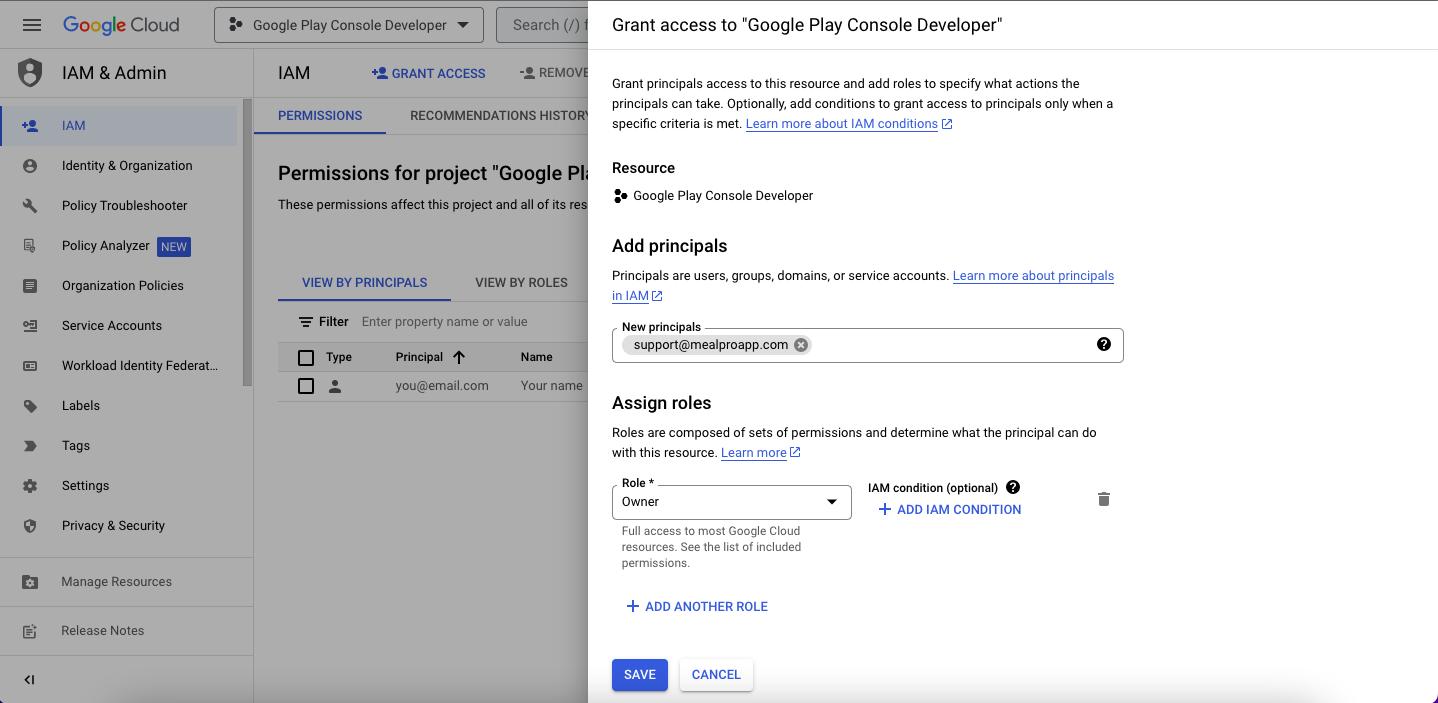
Task: Toggle the select-all checkbox in table header
Action: [x=306, y=358]
